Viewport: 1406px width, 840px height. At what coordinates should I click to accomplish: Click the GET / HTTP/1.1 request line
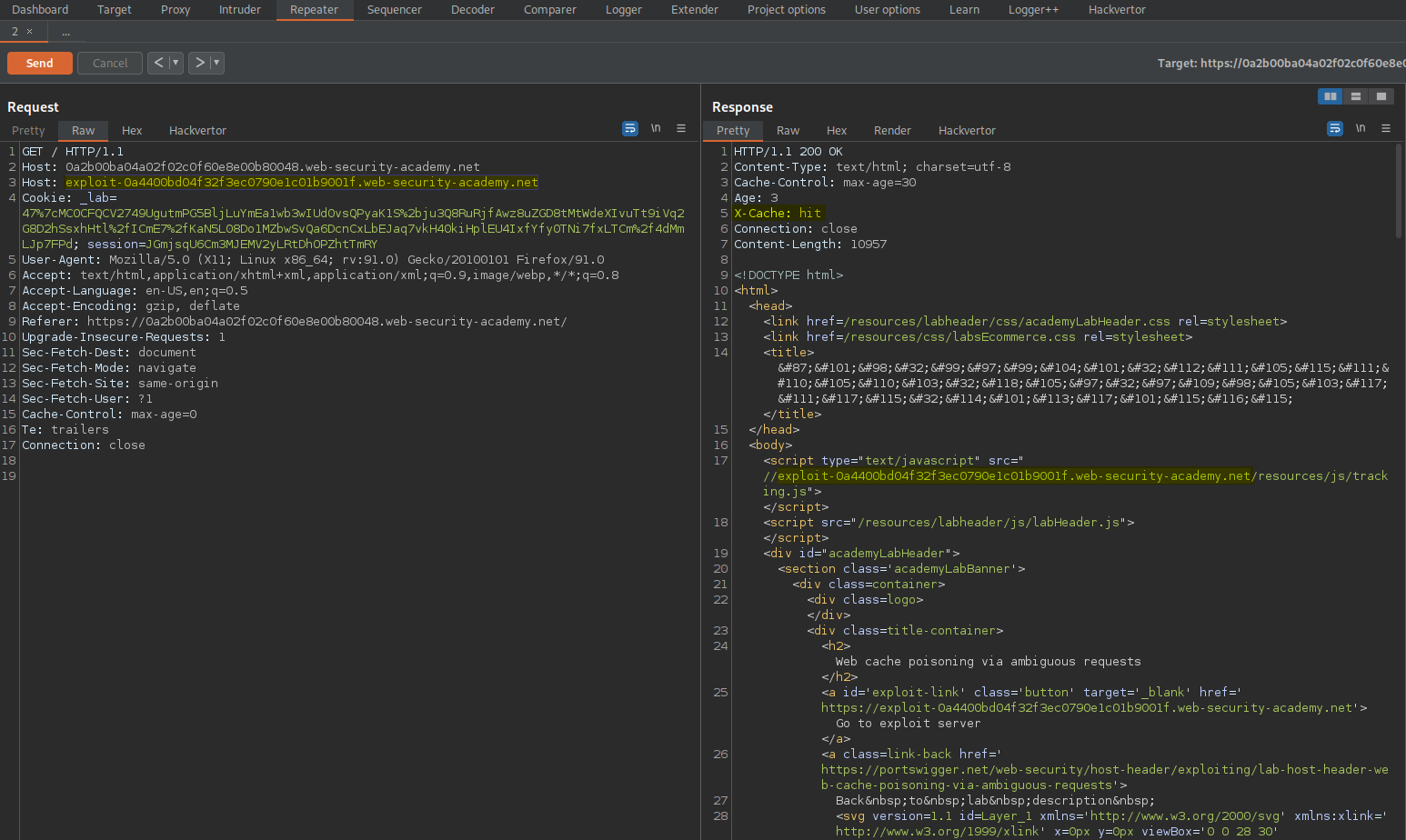pos(73,151)
